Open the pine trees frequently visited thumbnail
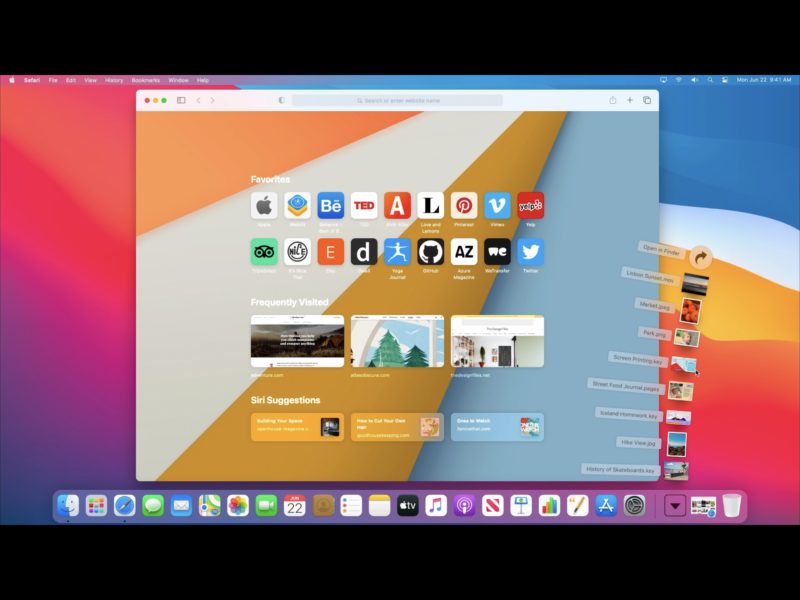This screenshot has height=600, width=800. pos(397,341)
